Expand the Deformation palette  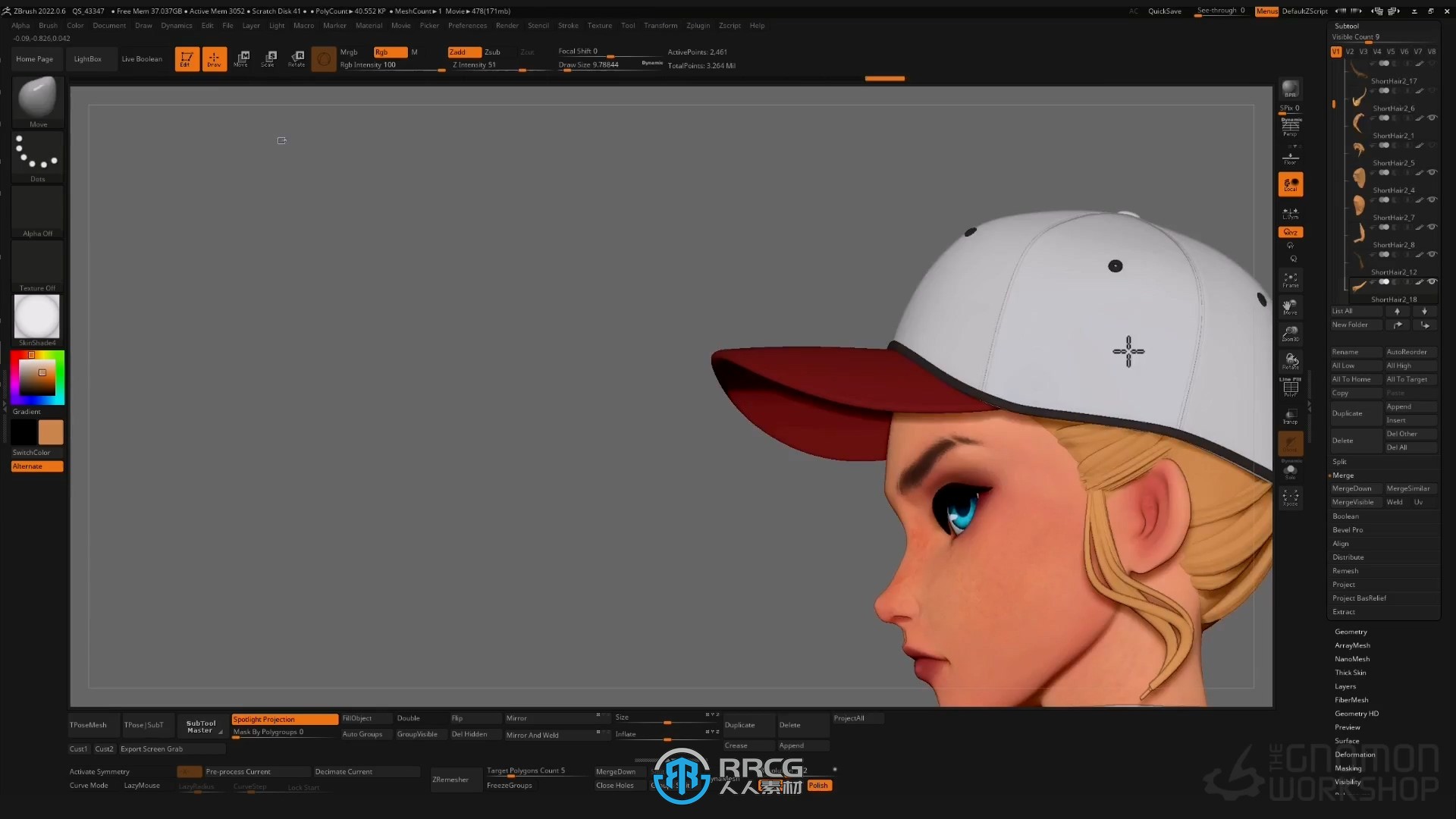click(1354, 754)
